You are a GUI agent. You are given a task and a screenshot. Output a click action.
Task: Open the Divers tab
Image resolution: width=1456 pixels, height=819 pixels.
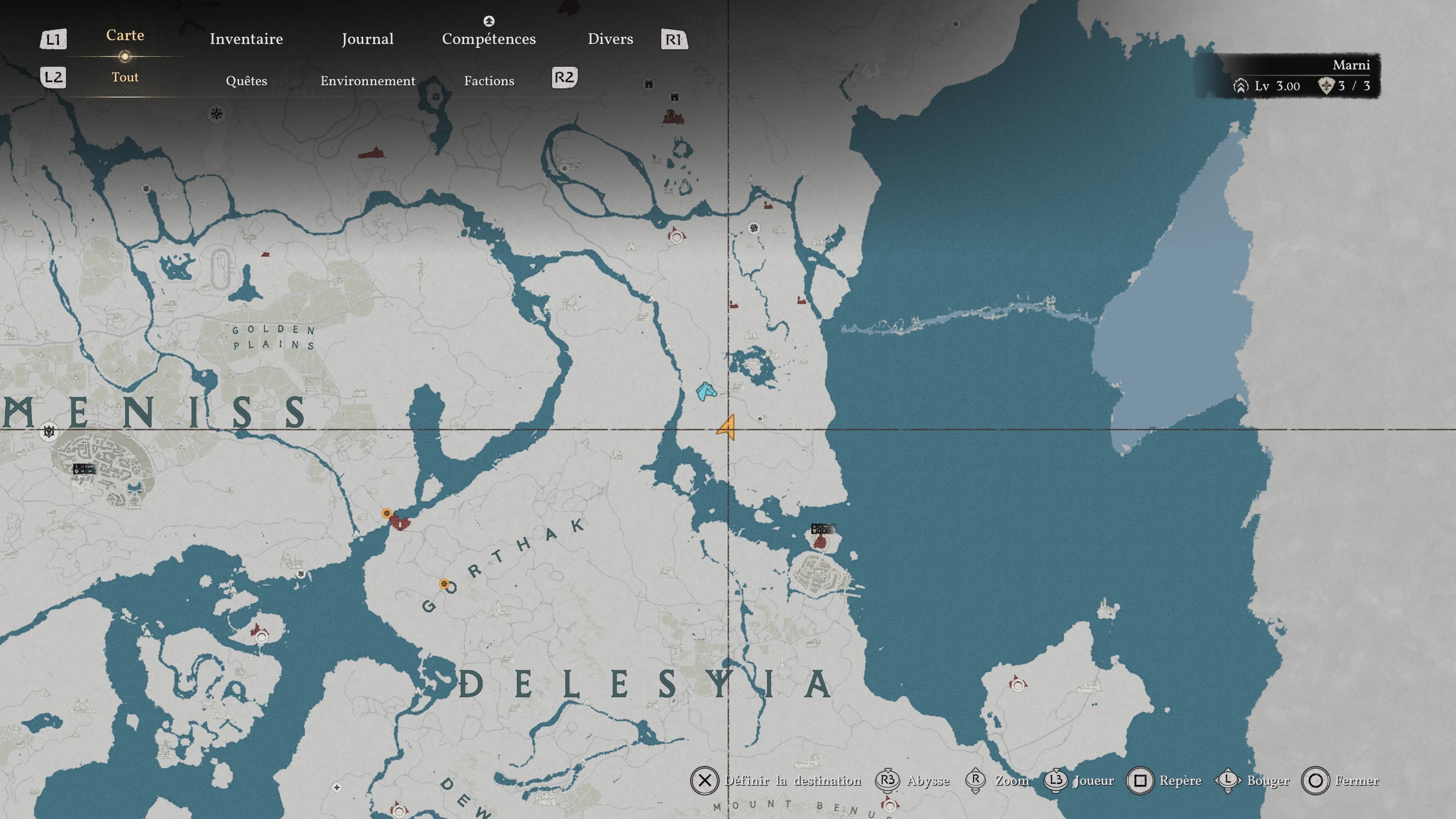tap(610, 39)
